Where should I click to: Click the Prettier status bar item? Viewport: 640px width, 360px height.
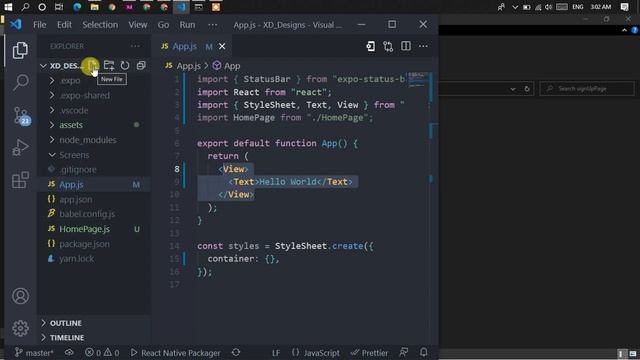point(369,353)
